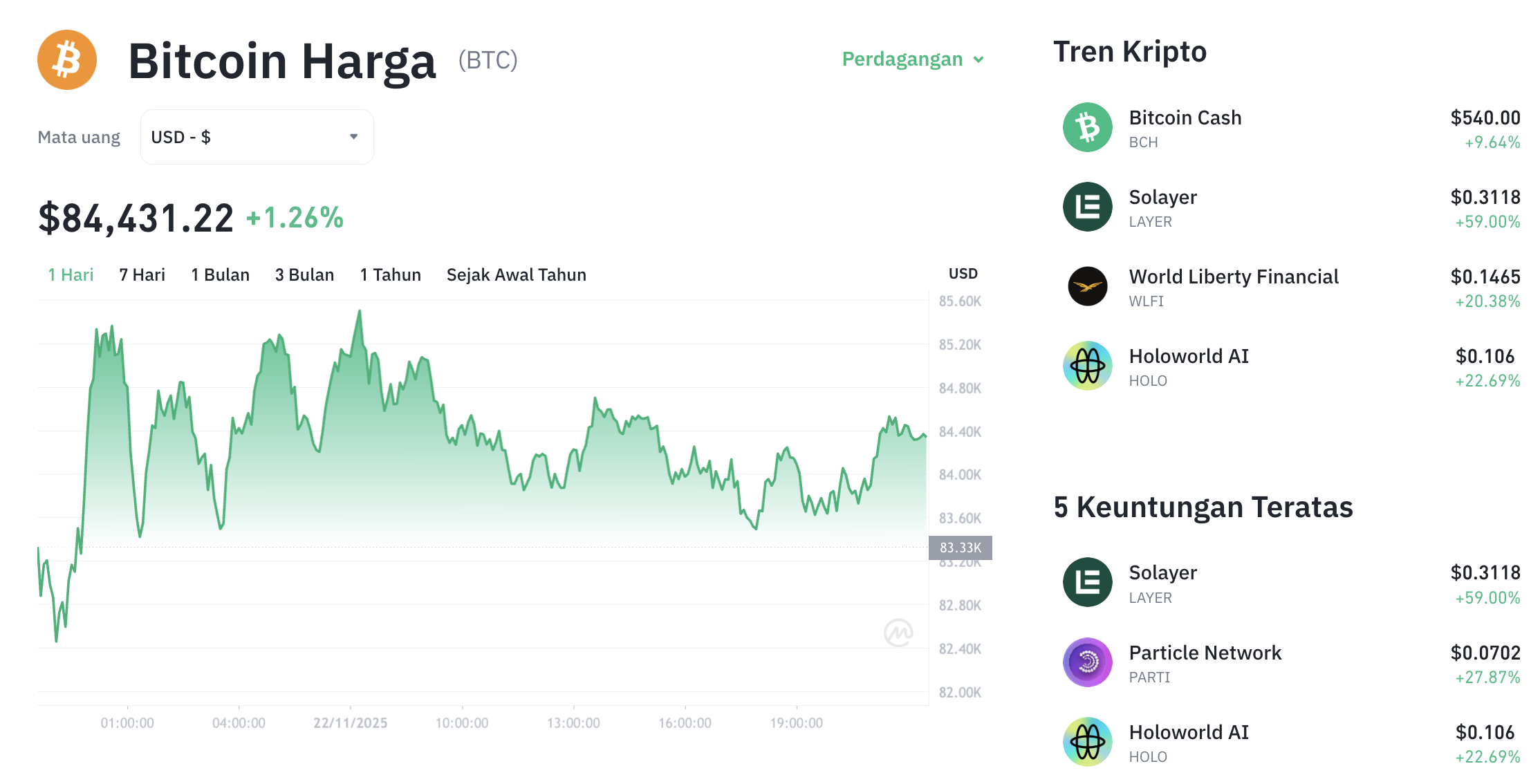
Task: Open Bitcoin Cash via its name link
Action: coord(1185,118)
